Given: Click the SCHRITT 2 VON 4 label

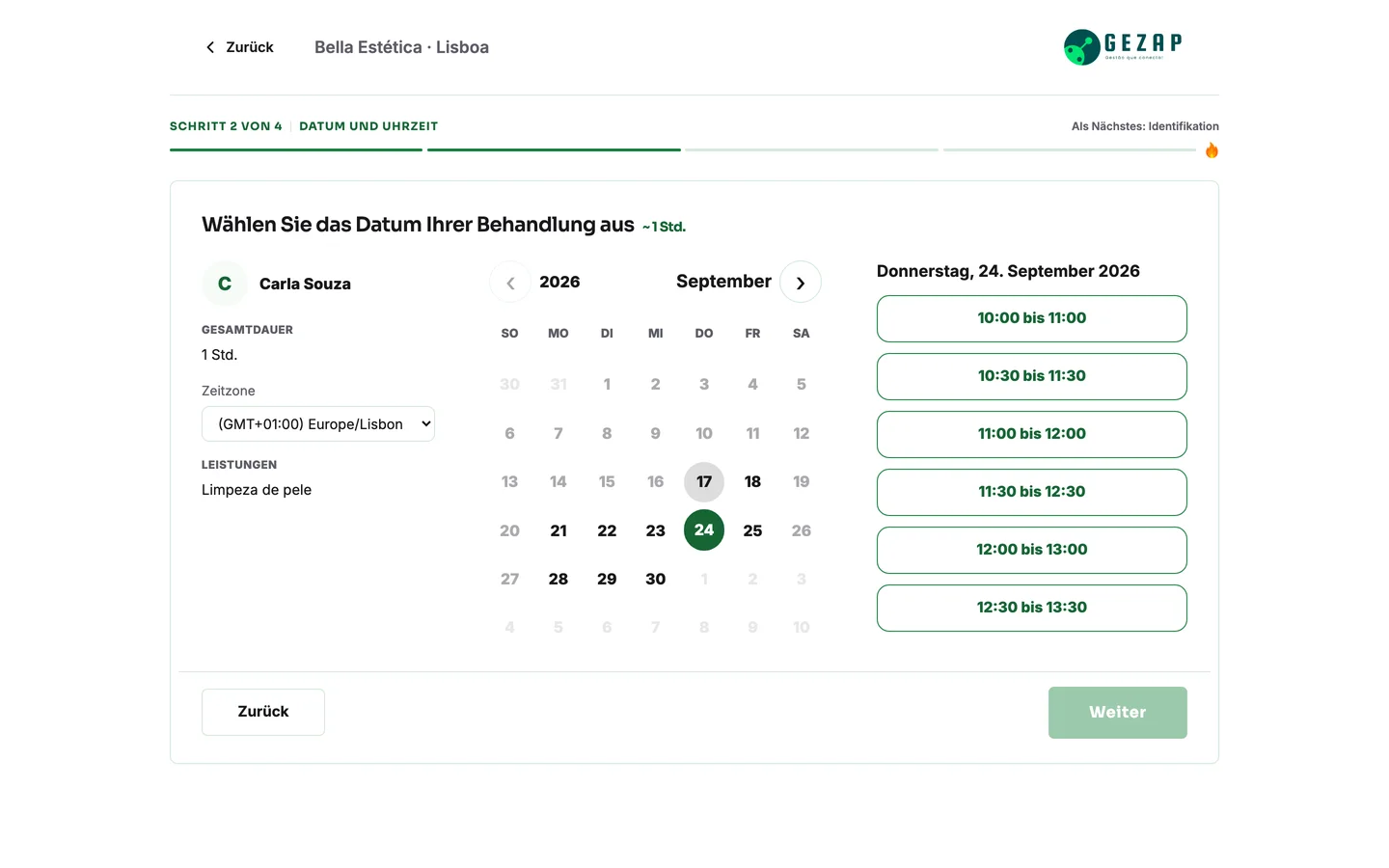Looking at the screenshot, I should pos(226,126).
